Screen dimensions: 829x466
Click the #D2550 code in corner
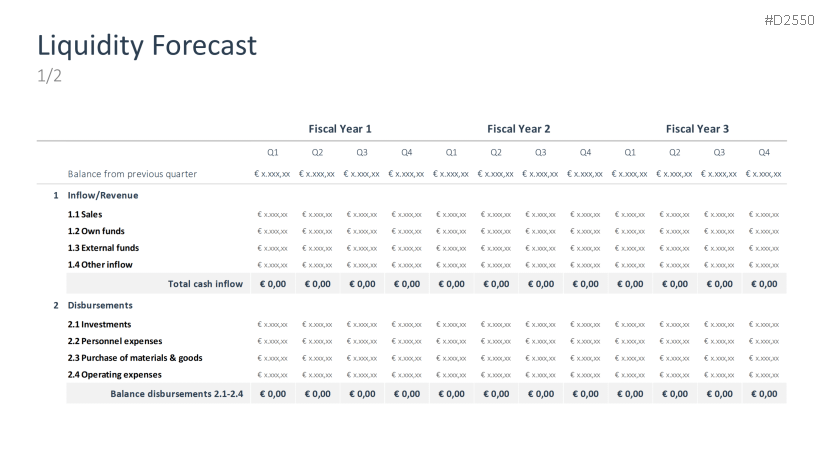coord(795,19)
